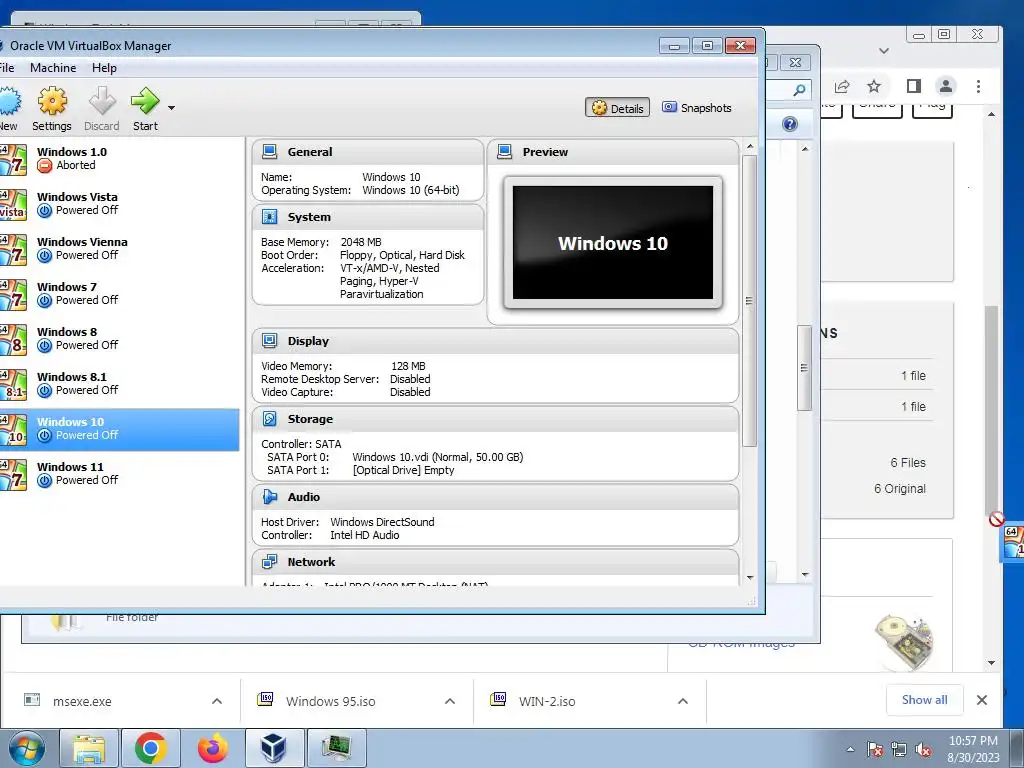Select the Windows 8.1 VM entry
Viewport: 1024px width, 768px height.
120,384
